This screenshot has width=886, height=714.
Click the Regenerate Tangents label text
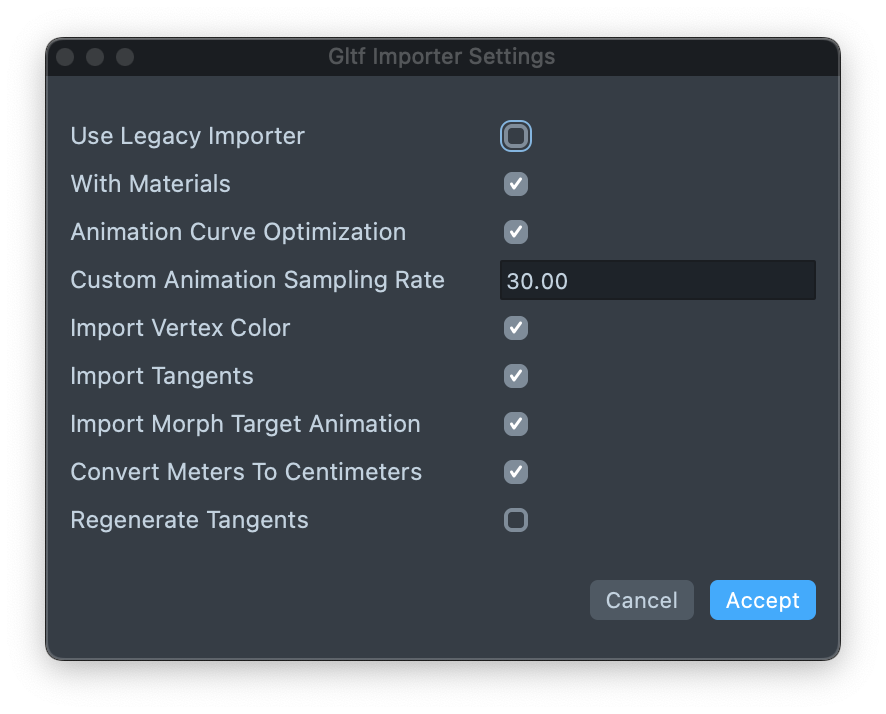[189, 520]
